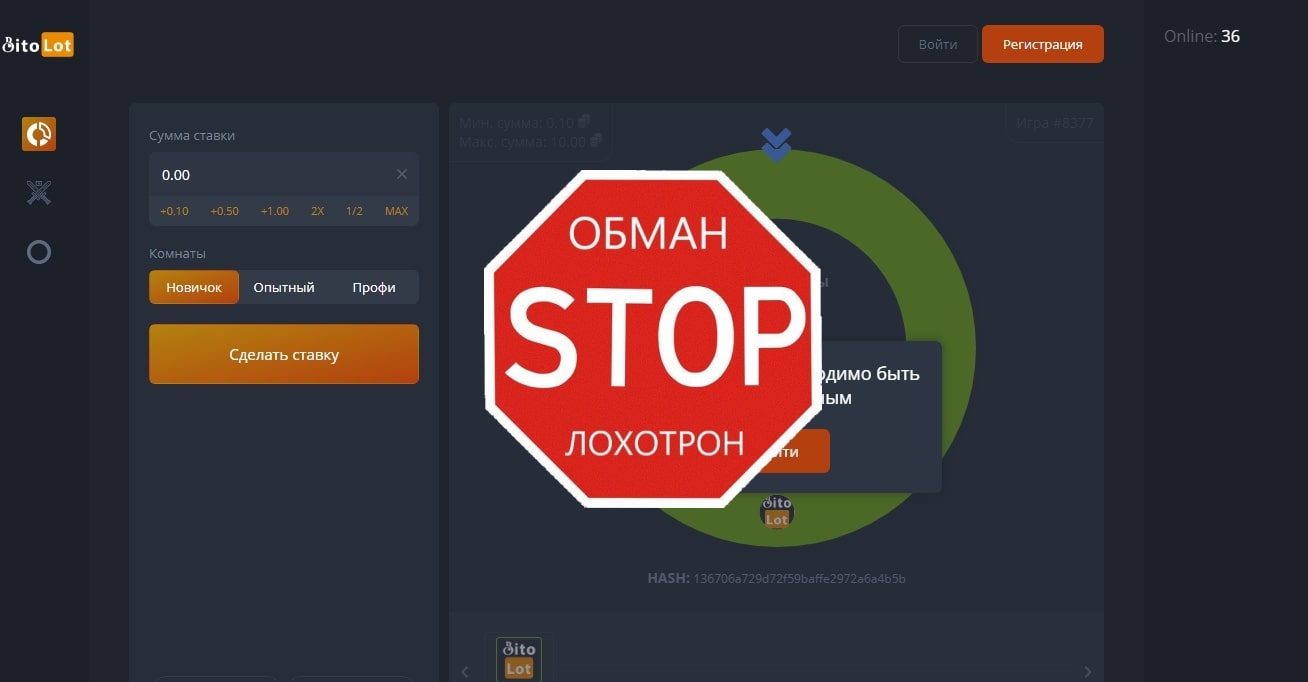Click the BitoLot logo in the corner
The width and height of the screenshot is (1308, 682).
coord(37,44)
